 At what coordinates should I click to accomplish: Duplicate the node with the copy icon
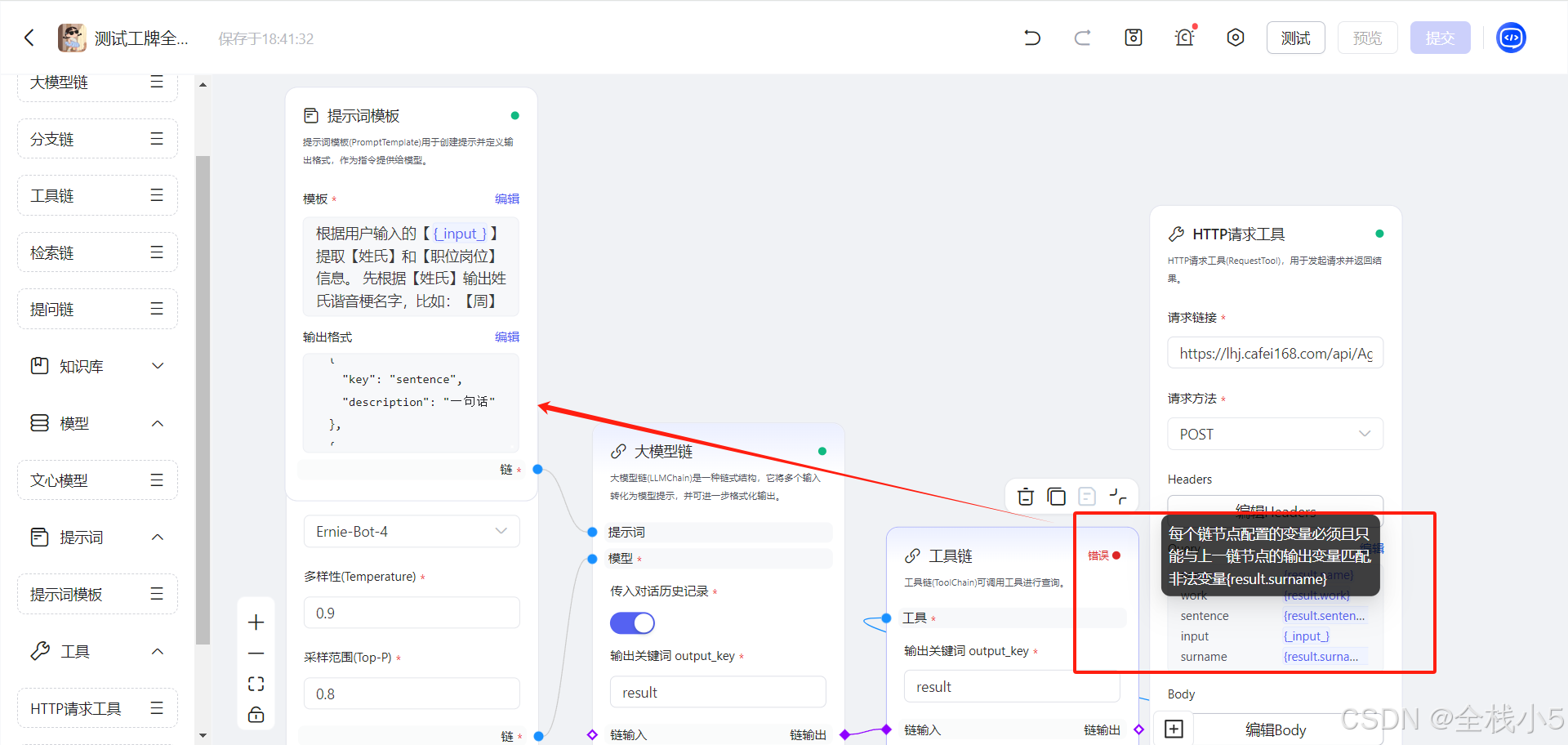pos(1056,496)
